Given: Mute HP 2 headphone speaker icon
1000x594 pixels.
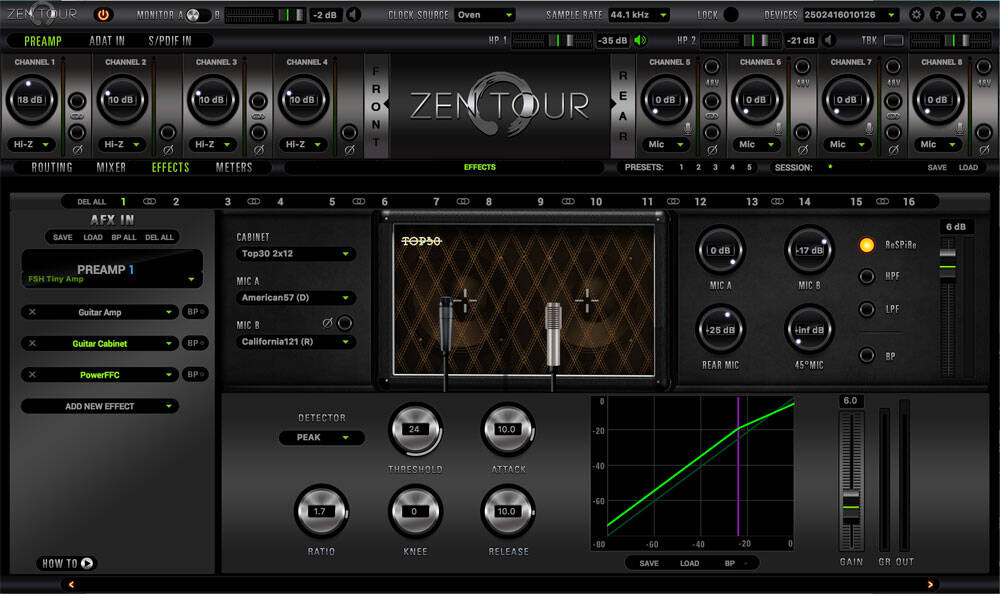Looking at the screenshot, I should point(828,40).
